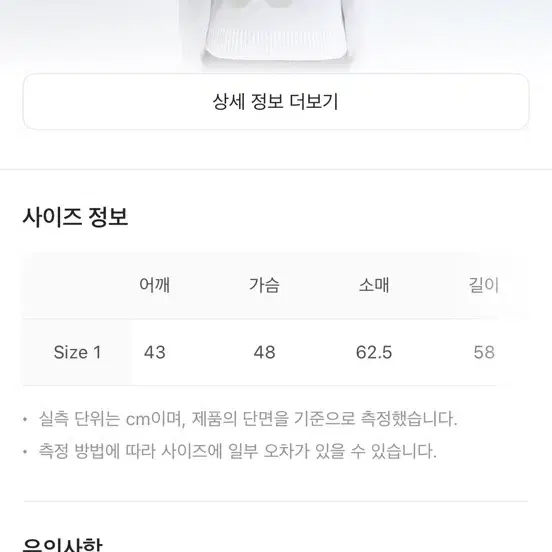Image resolution: width=552 pixels, height=552 pixels.
Task: Click shoulder value 43
Action: 155,352
